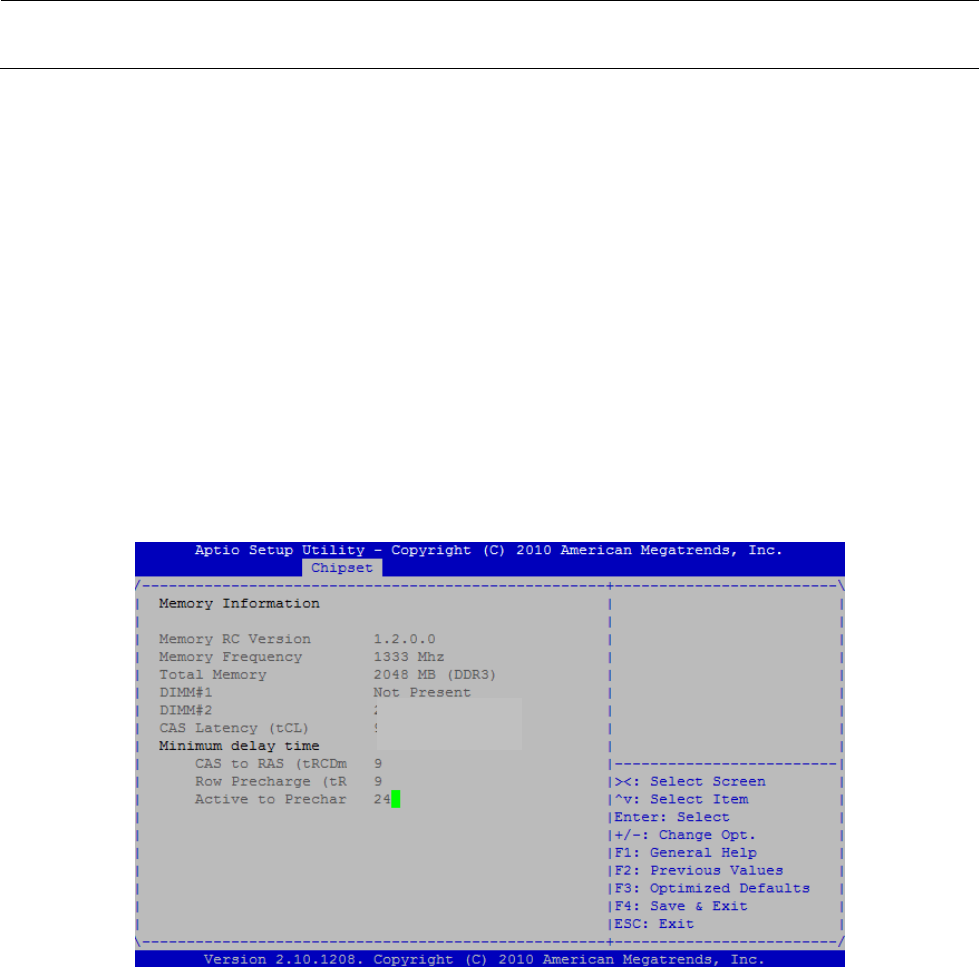The image size is (979, 967).
Task: Click the Total Memory label
Action: [213, 675]
